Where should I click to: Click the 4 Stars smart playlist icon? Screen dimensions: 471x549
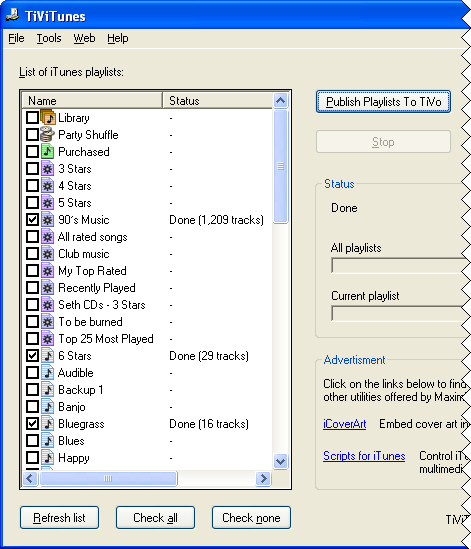point(48,186)
